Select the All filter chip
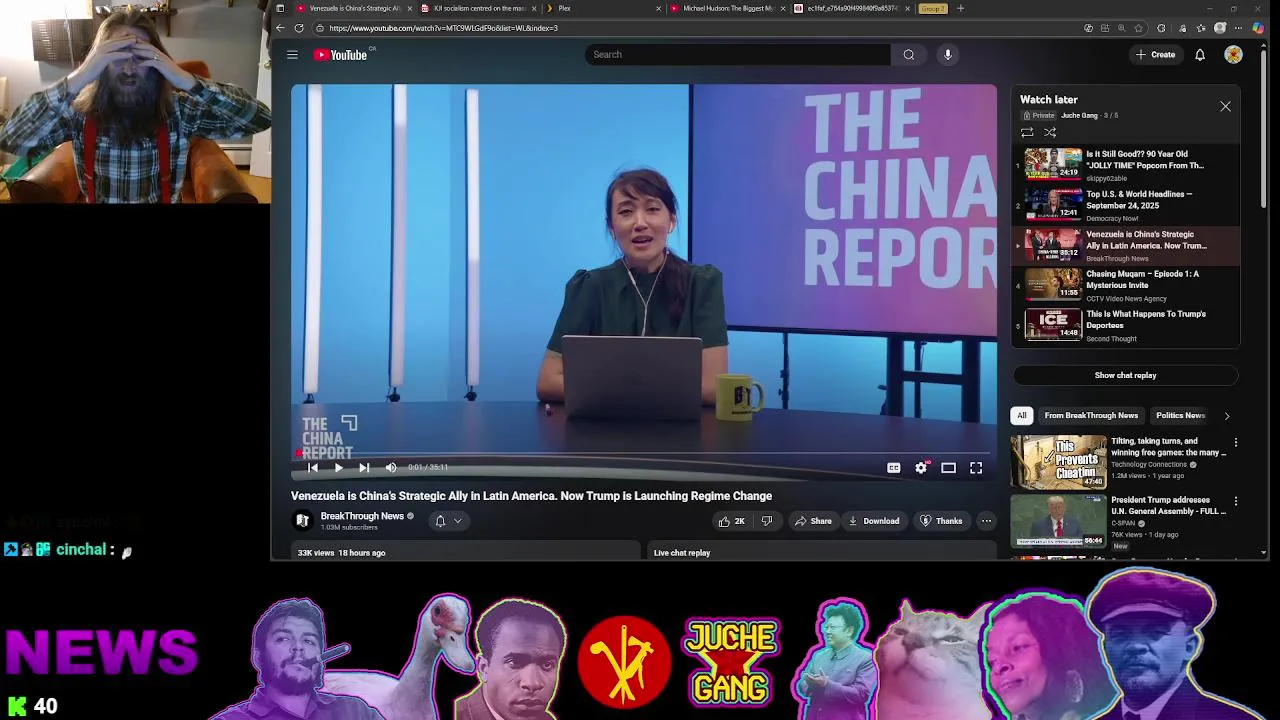The height and width of the screenshot is (720, 1280). (1021, 415)
